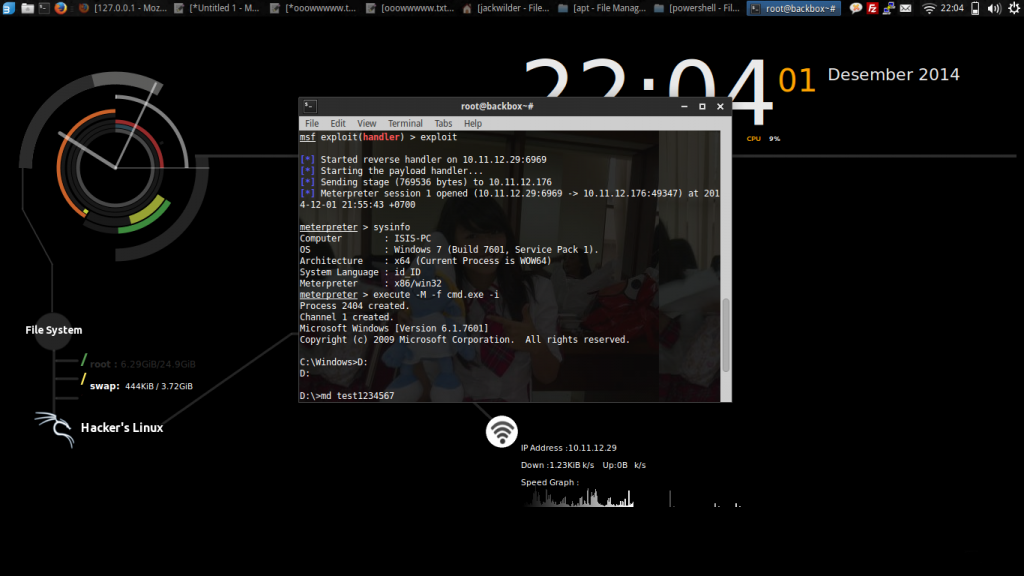1024x576 pixels.
Task: Click the 'Sending stage (769536 bytes)' line
Action: point(426,182)
